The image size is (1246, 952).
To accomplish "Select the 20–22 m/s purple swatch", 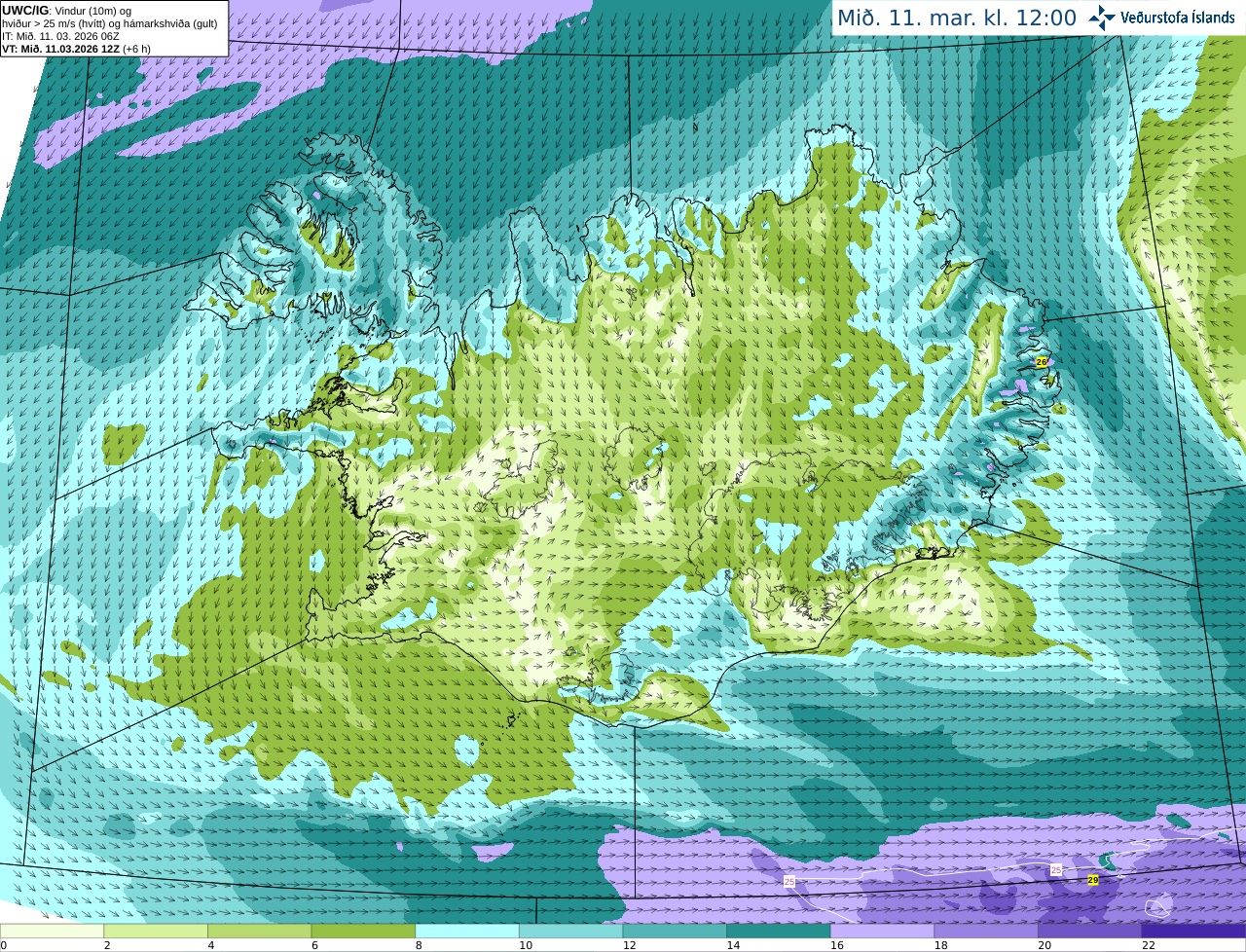I will coord(1090,931).
